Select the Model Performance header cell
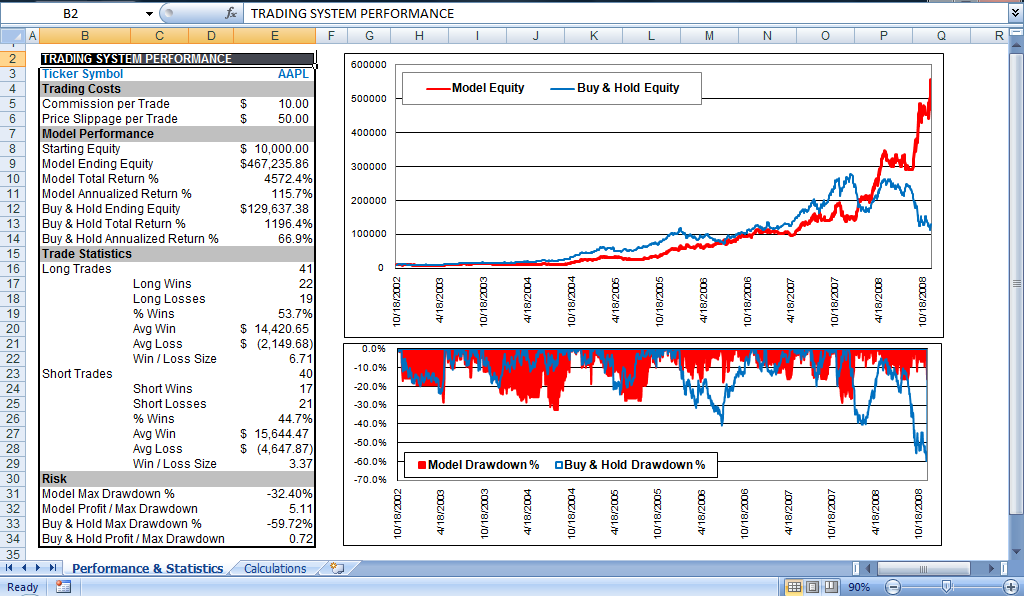Image resolution: width=1024 pixels, height=596 pixels. [x=177, y=134]
